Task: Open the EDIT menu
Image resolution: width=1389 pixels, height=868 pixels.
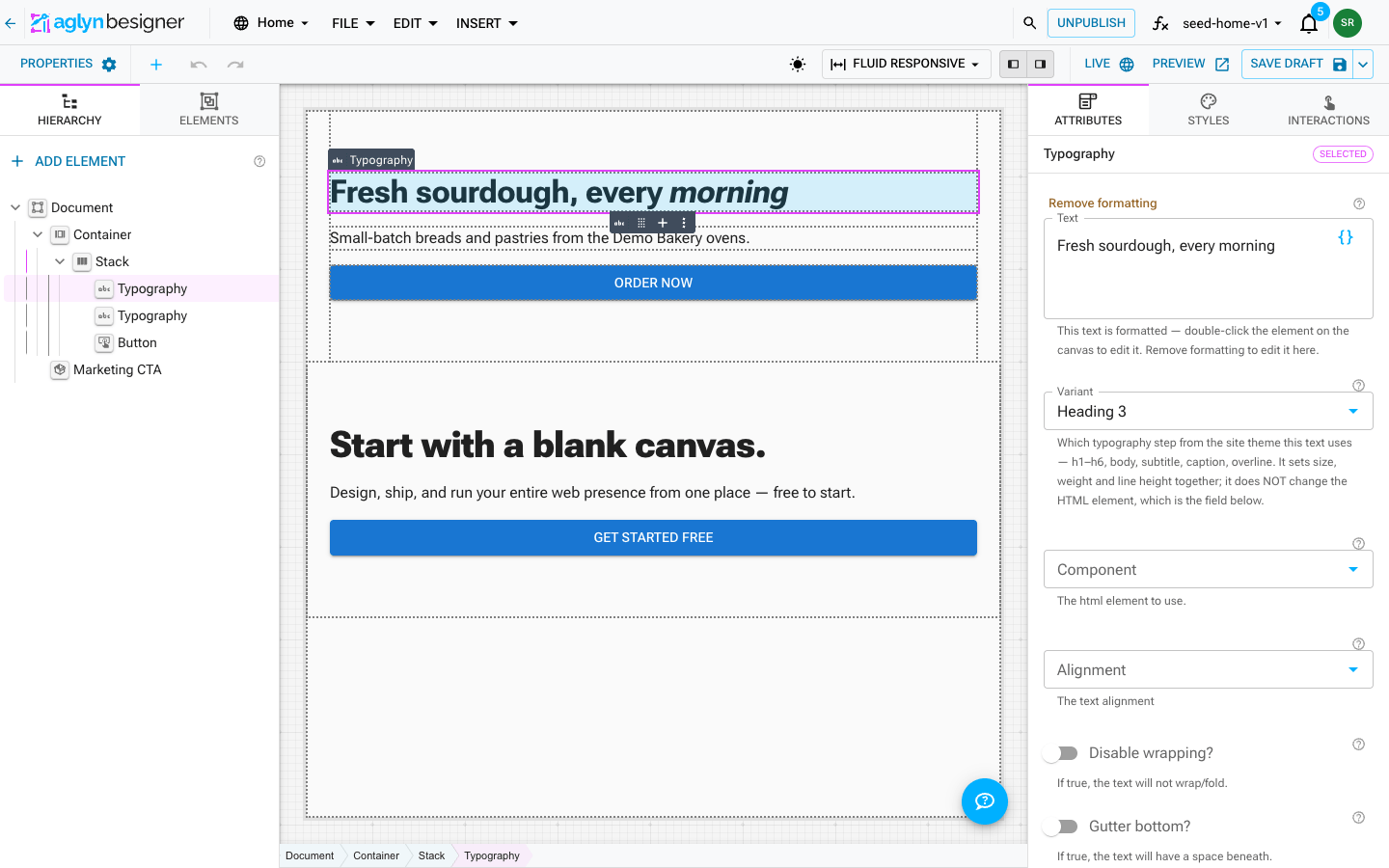Action: [x=415, y=23]
